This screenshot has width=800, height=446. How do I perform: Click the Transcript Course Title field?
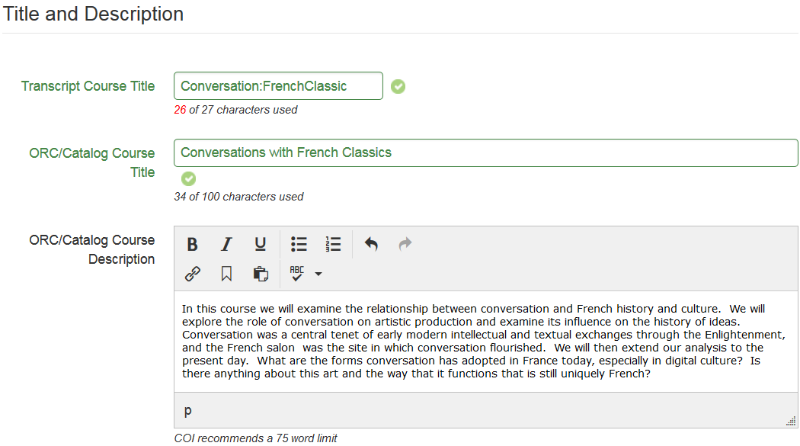[278, 86]
